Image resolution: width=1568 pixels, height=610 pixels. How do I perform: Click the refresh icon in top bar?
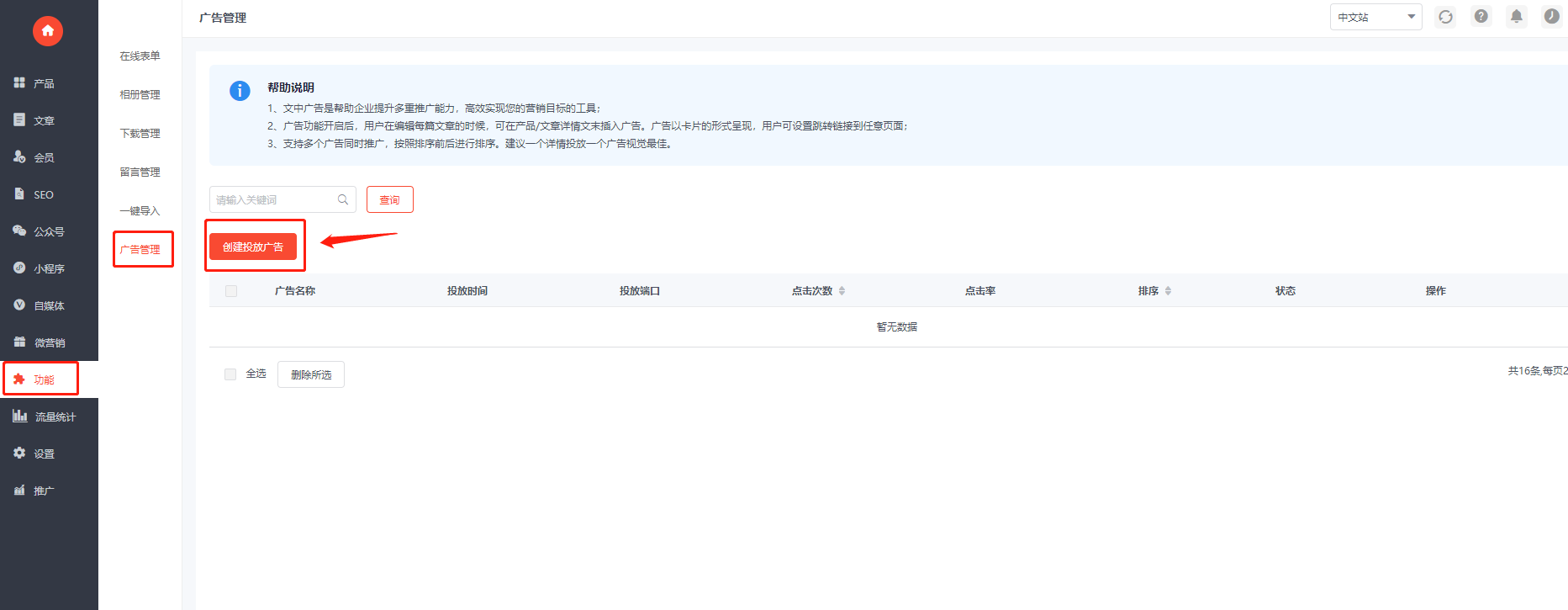pos(1445,17)
